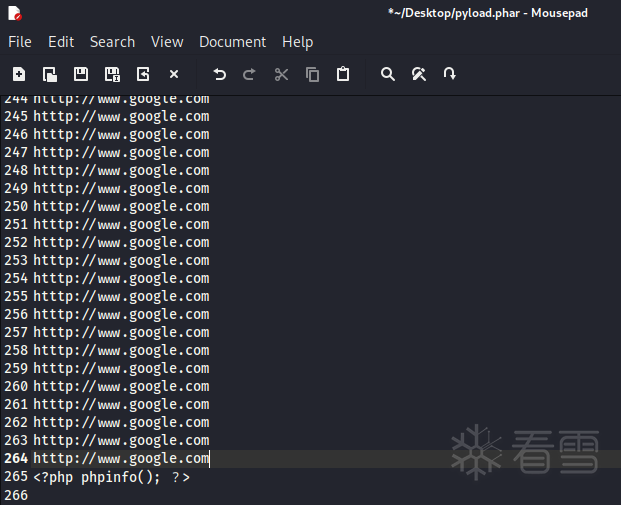This screenshot has height=505, width=621.
Task: Open the Help menu
Action: coord(297,42)
